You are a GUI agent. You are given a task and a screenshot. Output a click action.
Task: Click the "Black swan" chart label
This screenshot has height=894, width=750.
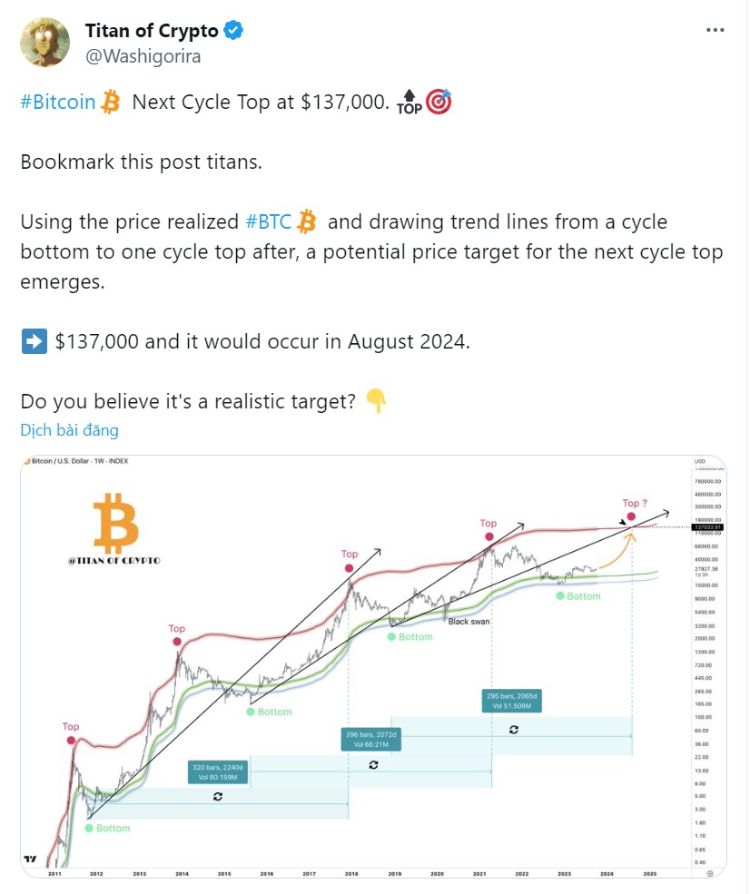pos(468,621)
